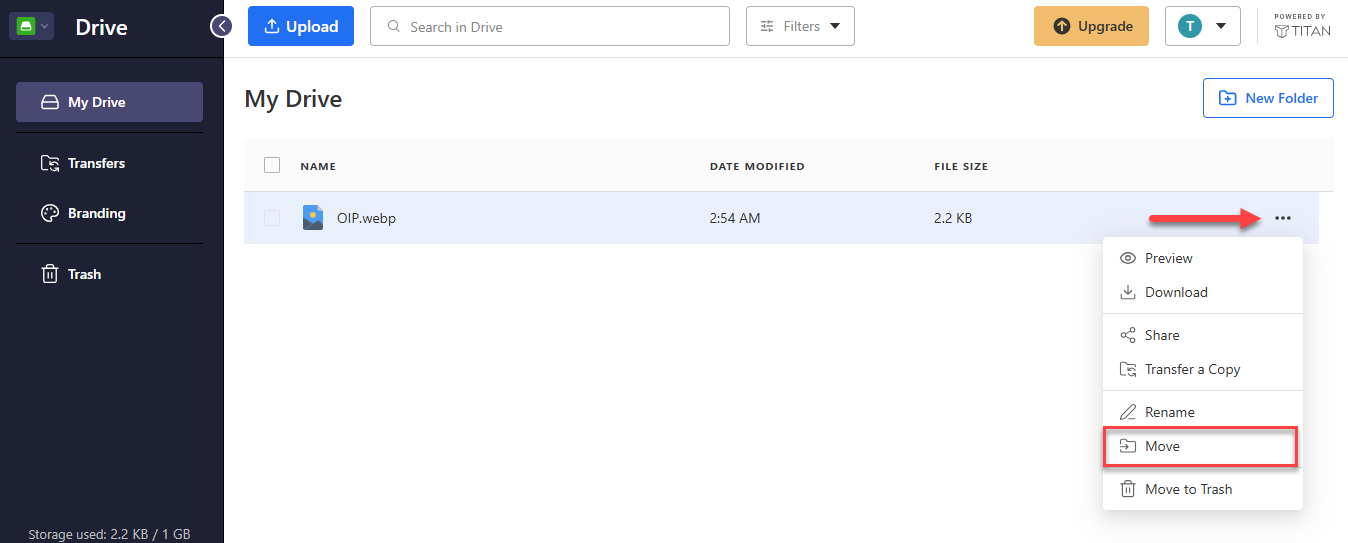Screen dimensions: 1348x543
Task: Choose Rename from the context menu
Action: tap(1203, 412)
